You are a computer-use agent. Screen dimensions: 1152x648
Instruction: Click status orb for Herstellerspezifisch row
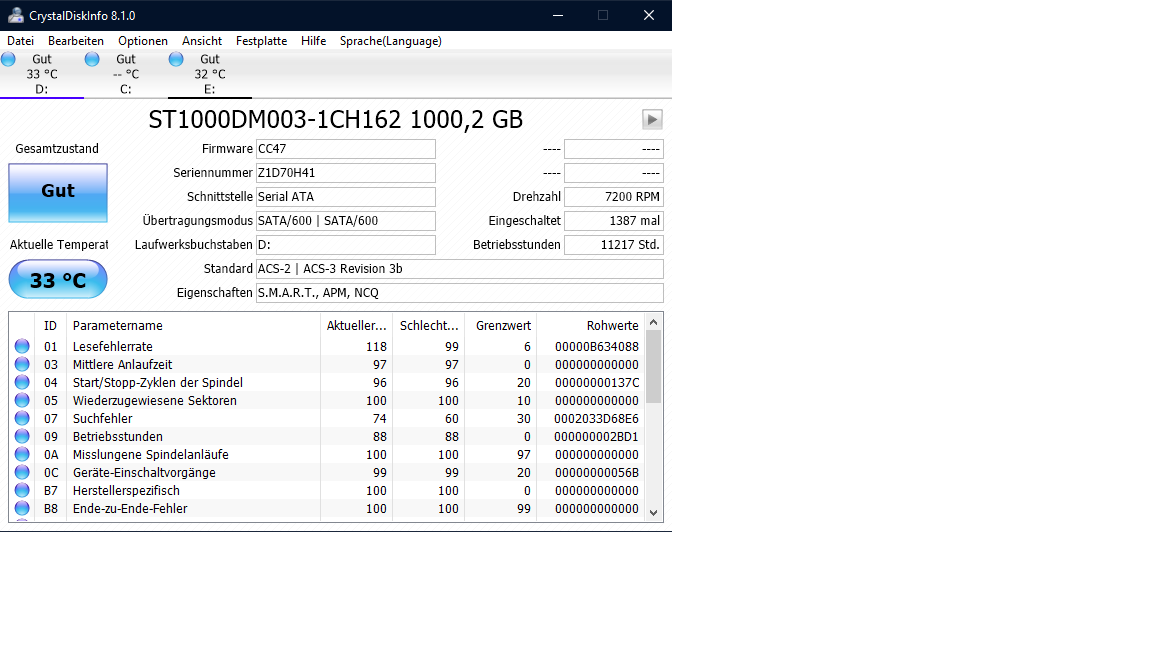22,490
